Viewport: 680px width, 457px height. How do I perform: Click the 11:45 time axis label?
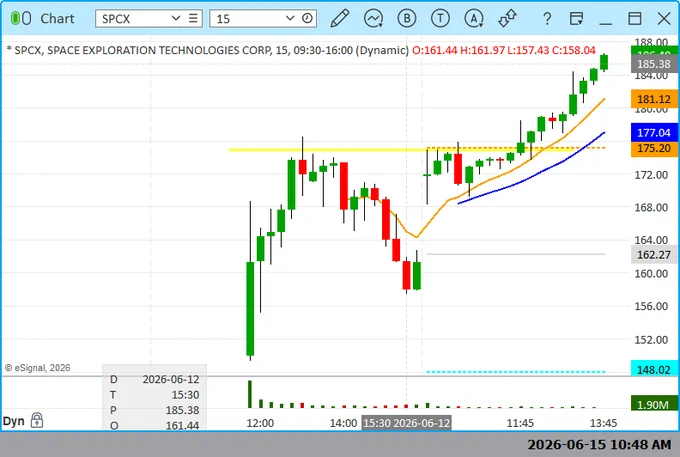click(x=520, y=423)
